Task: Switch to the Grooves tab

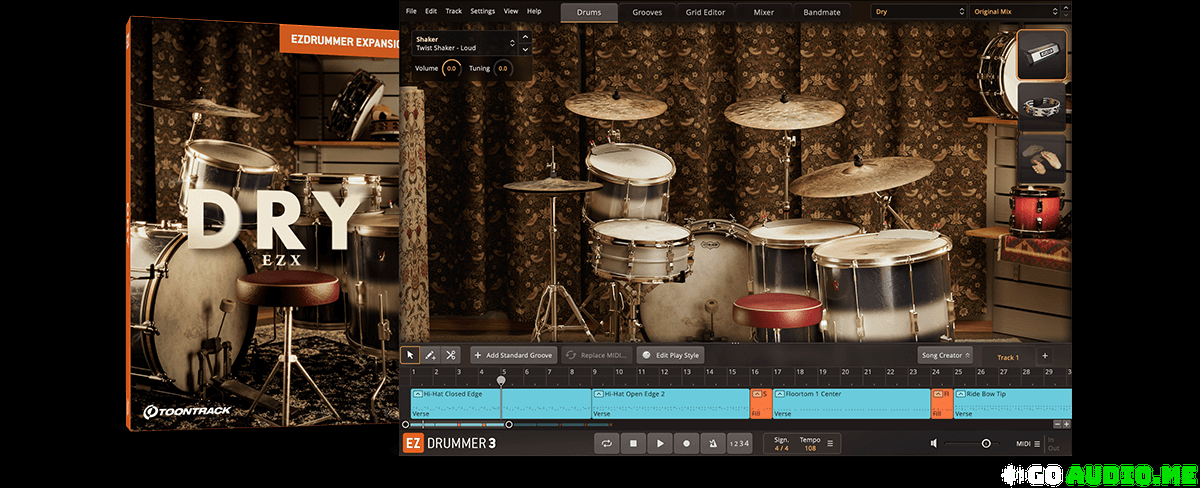Action: click(x=647, y=12)
